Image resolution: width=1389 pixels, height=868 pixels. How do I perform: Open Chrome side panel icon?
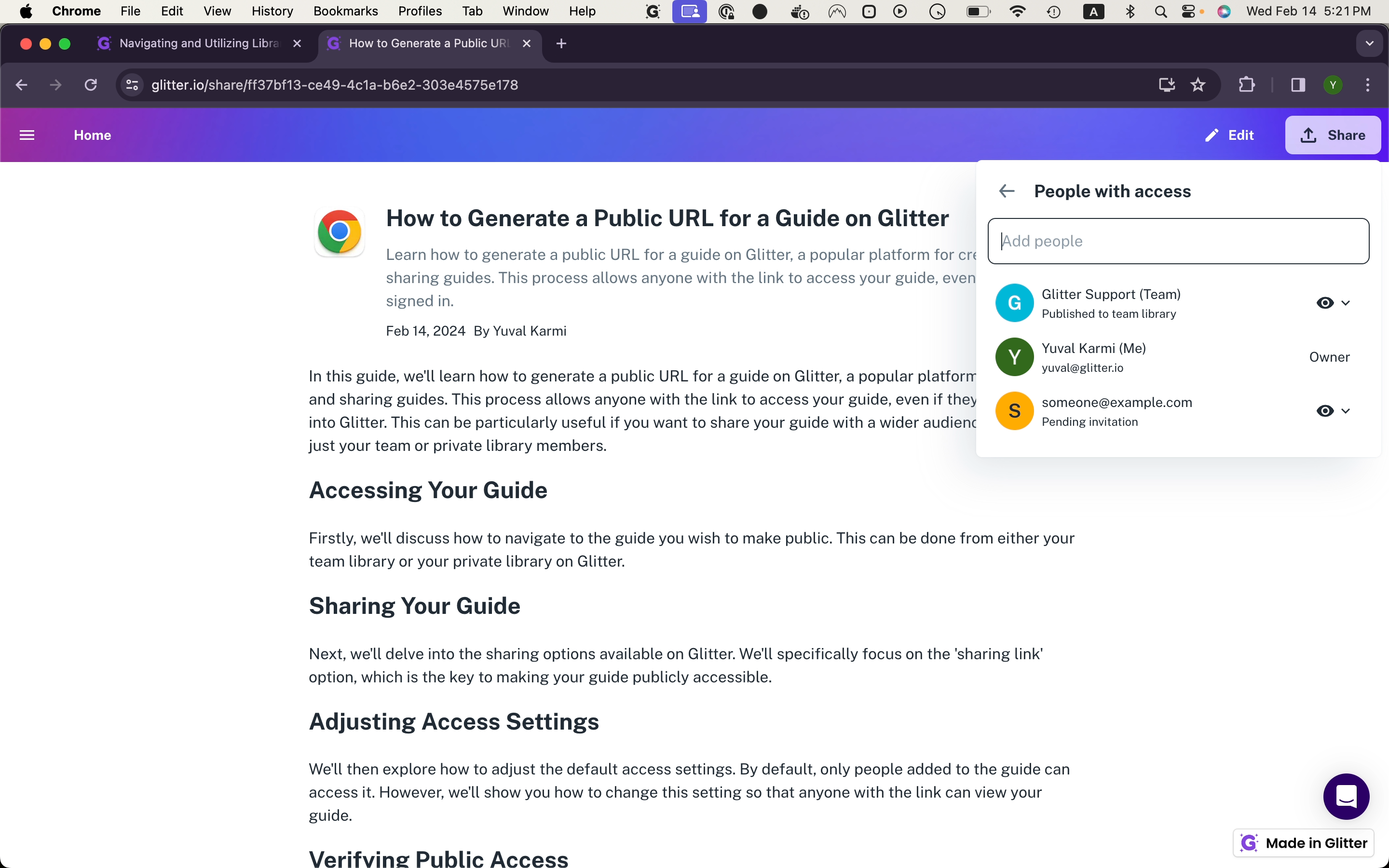tap(1298, 85)
